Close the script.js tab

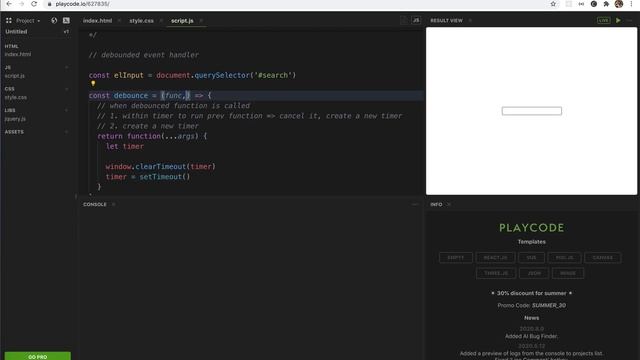[201, 20]
